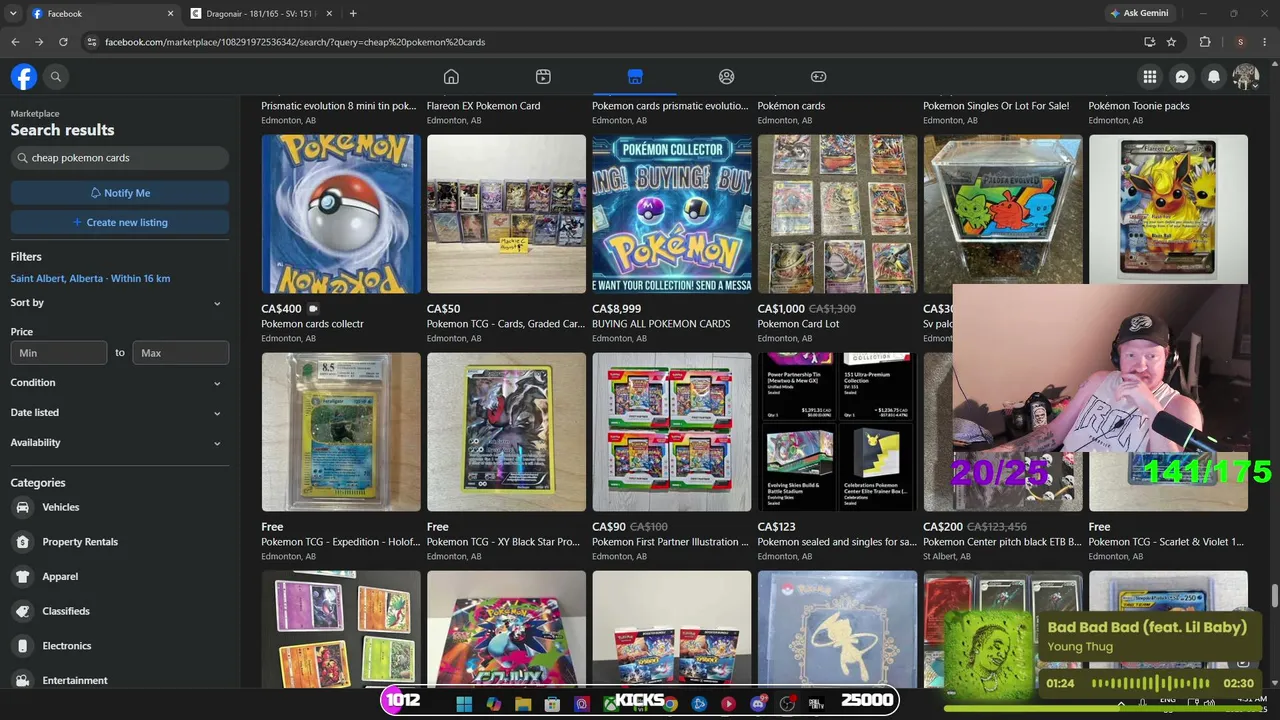Open the Chrome extensions puzzle icon

(1205, 42)
